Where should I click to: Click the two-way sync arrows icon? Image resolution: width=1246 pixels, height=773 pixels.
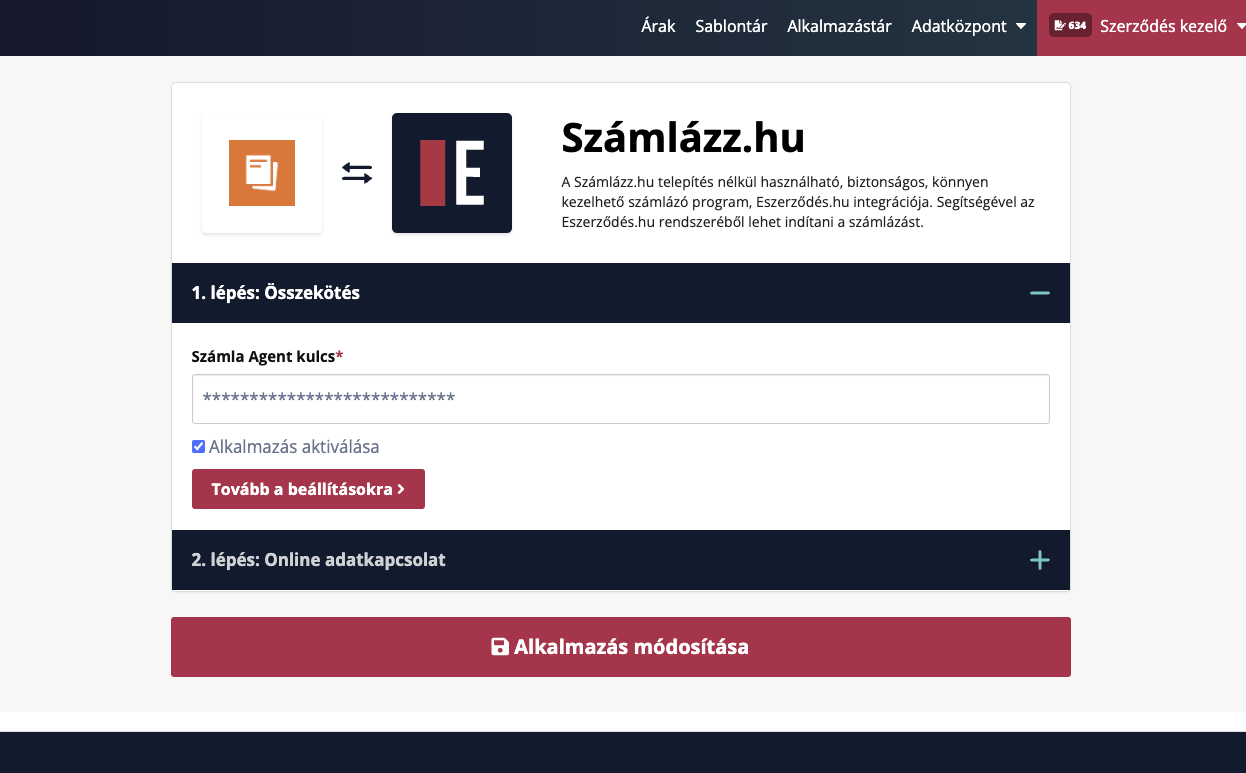point(357,173)
